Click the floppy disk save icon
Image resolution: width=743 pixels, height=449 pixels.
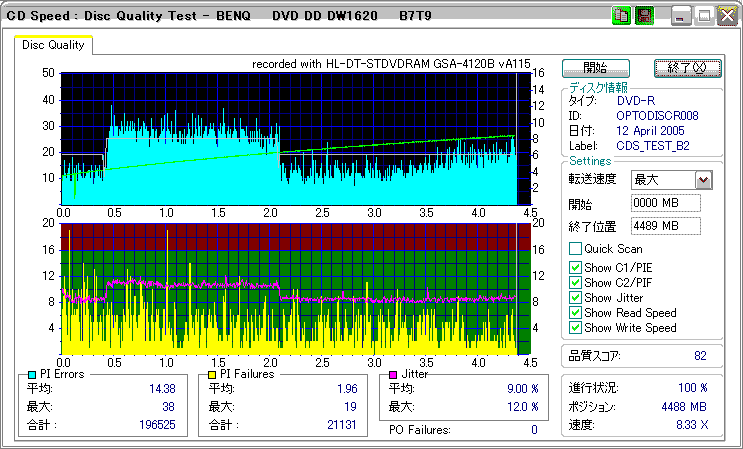tap(644, 16)
